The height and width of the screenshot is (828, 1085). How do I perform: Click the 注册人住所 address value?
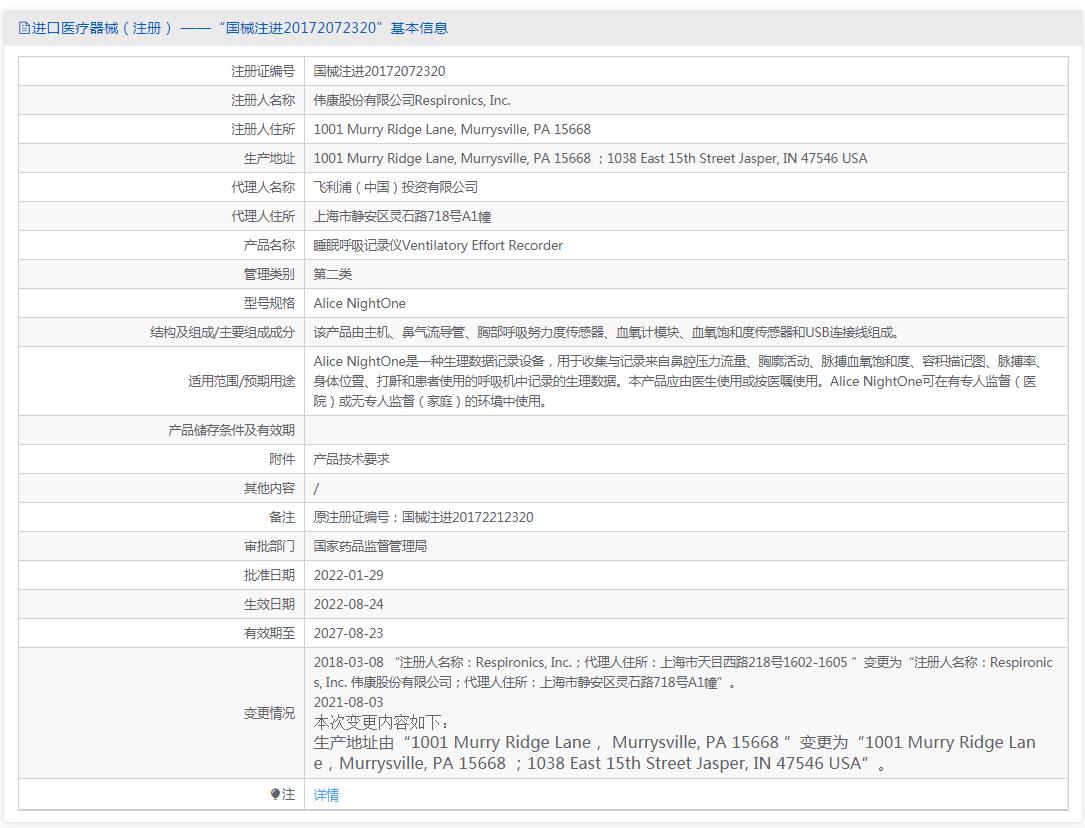[x=452, y=129]
